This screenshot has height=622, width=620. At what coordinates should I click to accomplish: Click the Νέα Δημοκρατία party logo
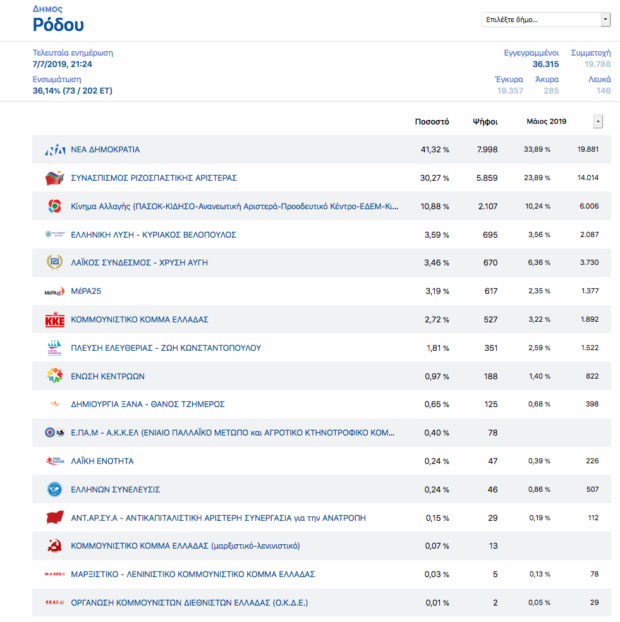[x=55, y=150]
